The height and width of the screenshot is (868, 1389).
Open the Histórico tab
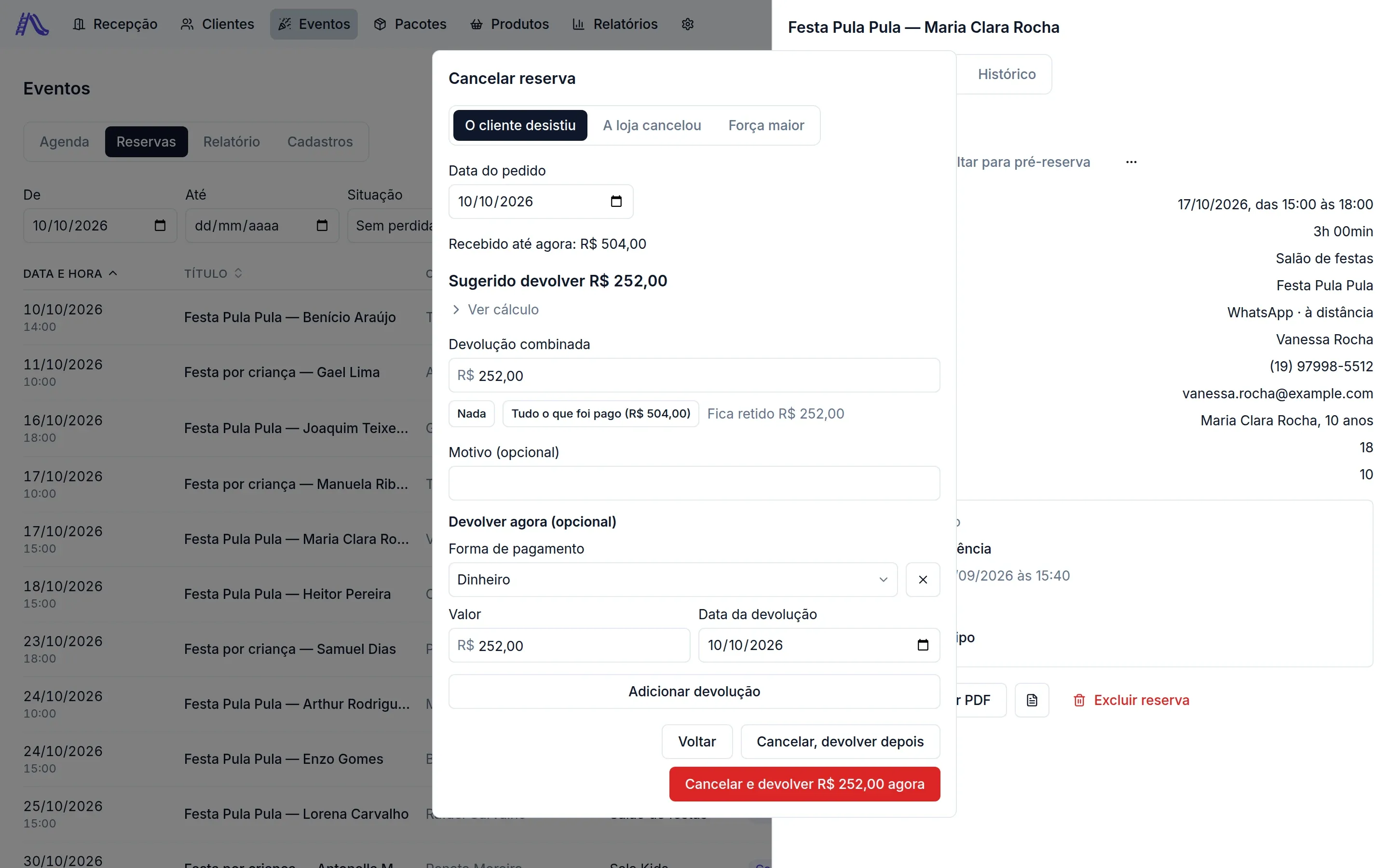click(x=1006, y=74)
